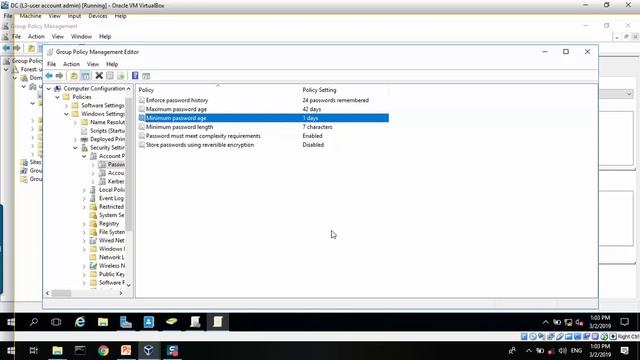Click the blue Help icon in editor toolbar
Screen dimensions: 640x360
coord(135,76)
